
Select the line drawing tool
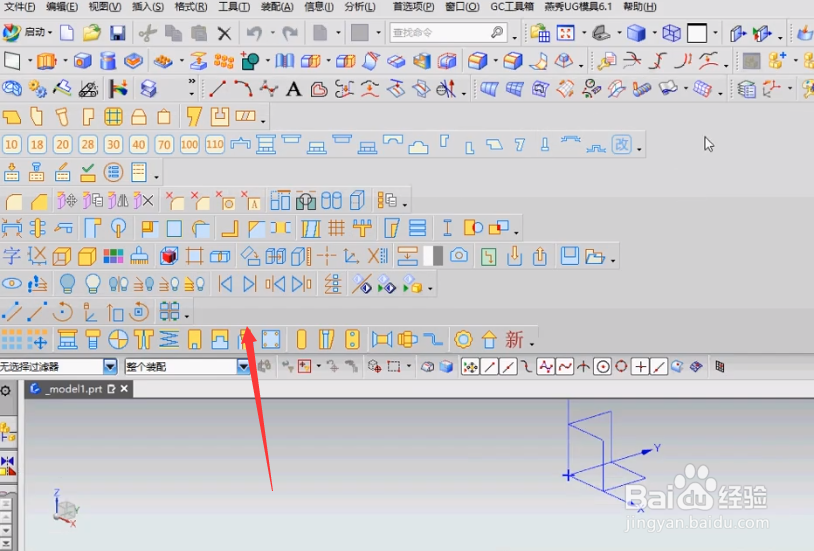coord(217,89)
